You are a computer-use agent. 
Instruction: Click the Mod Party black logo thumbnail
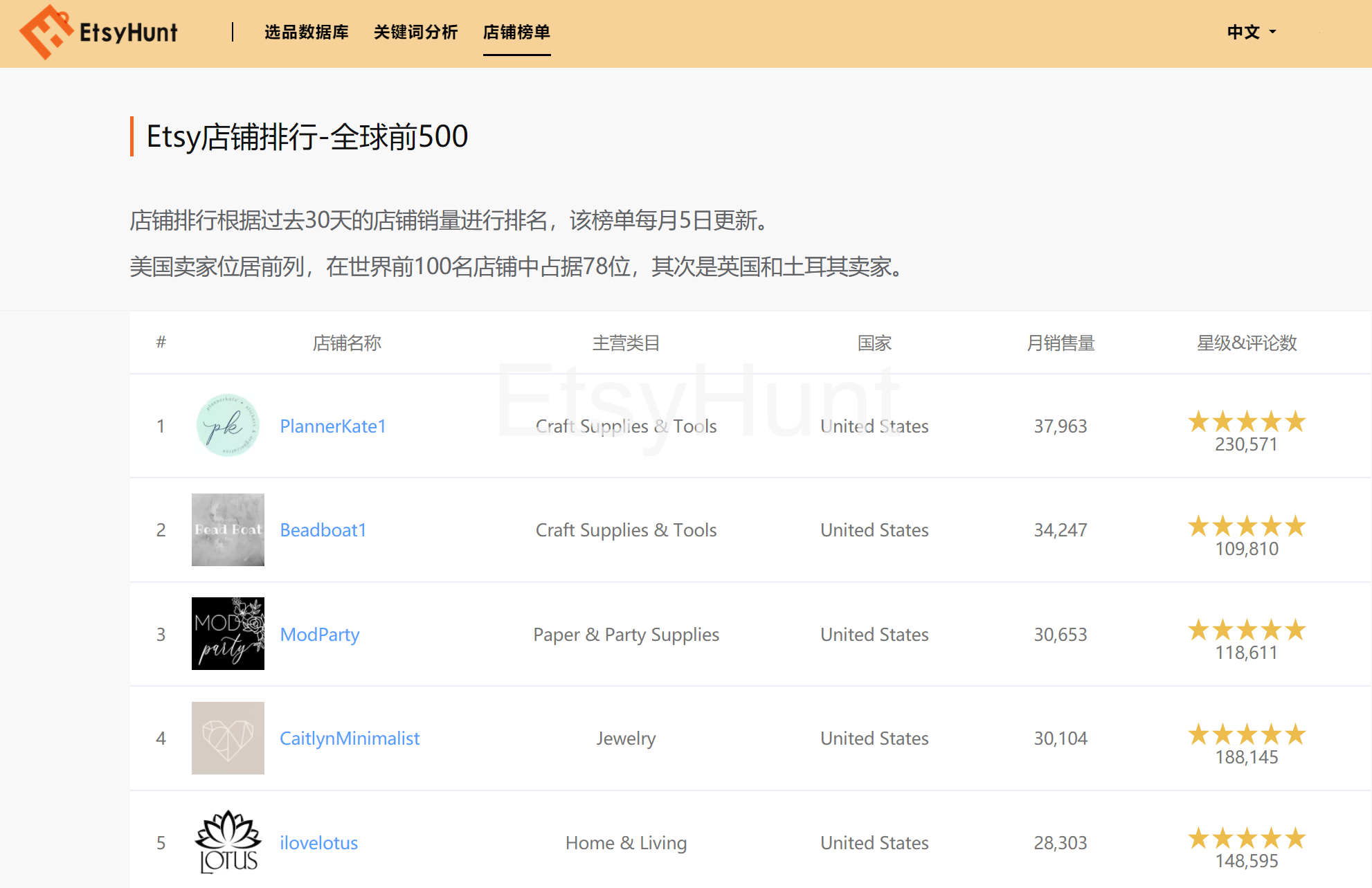click(228, 633)
